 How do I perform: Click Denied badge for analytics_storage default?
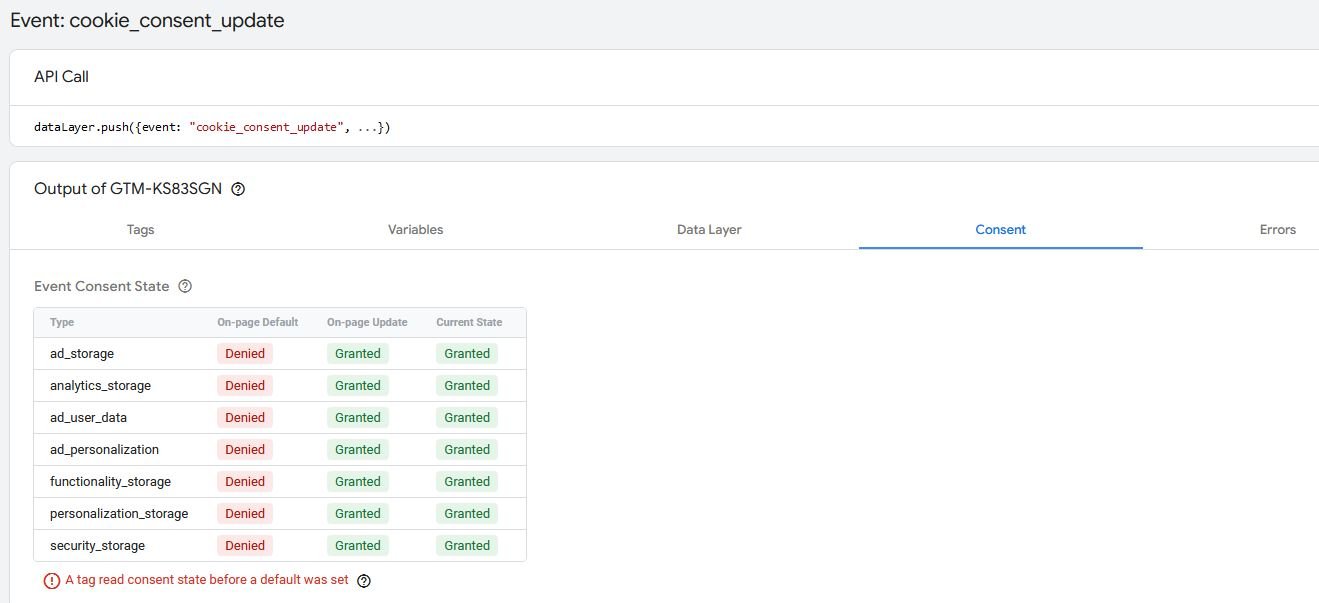245,385
